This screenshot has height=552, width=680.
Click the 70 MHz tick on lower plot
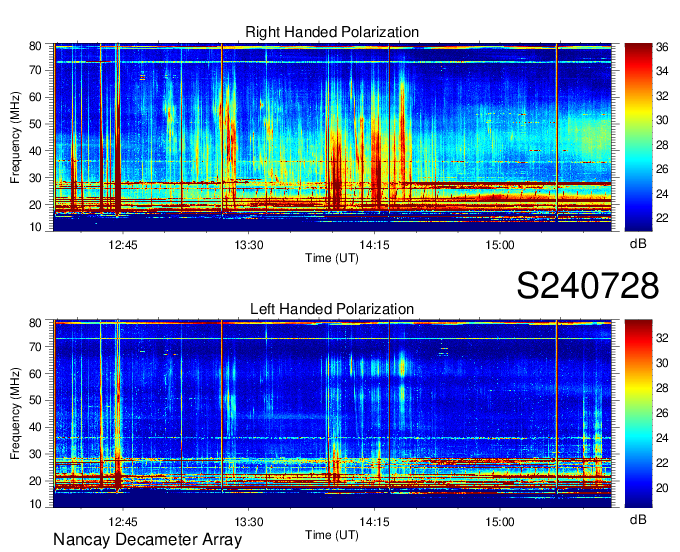tap(35, 347)
